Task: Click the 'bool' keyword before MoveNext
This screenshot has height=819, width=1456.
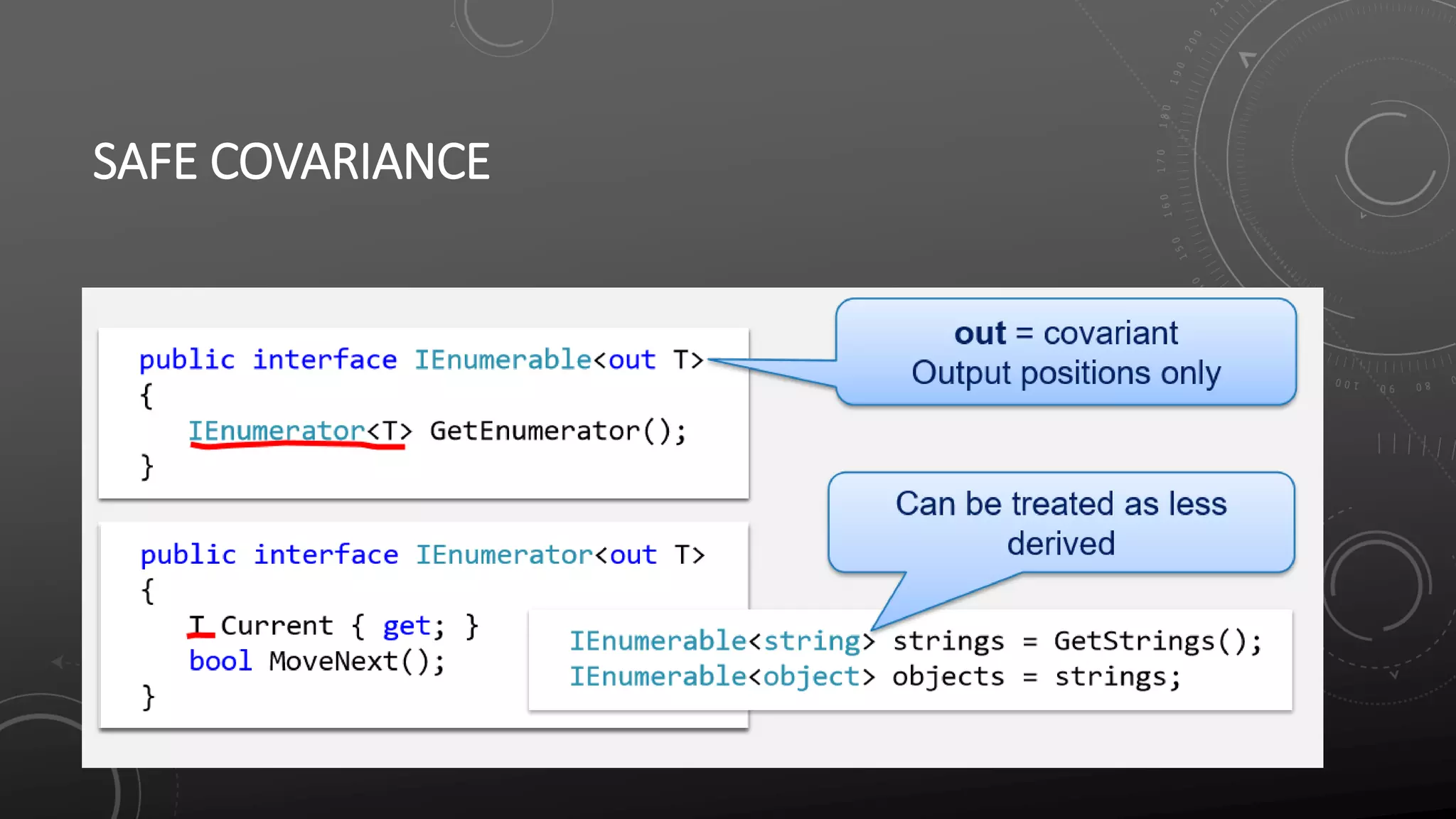Action: (220, 661)
